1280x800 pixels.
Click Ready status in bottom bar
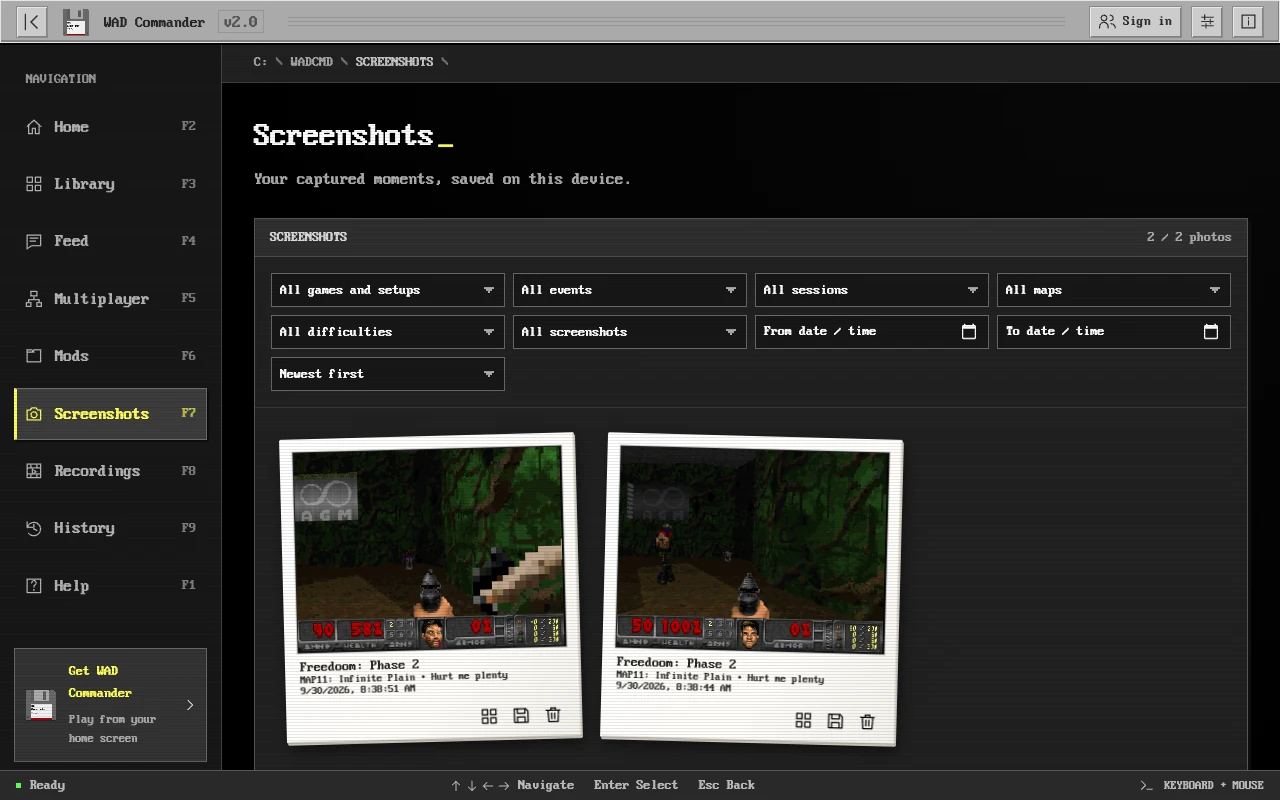pyautogui.click(x=40, y=785)
